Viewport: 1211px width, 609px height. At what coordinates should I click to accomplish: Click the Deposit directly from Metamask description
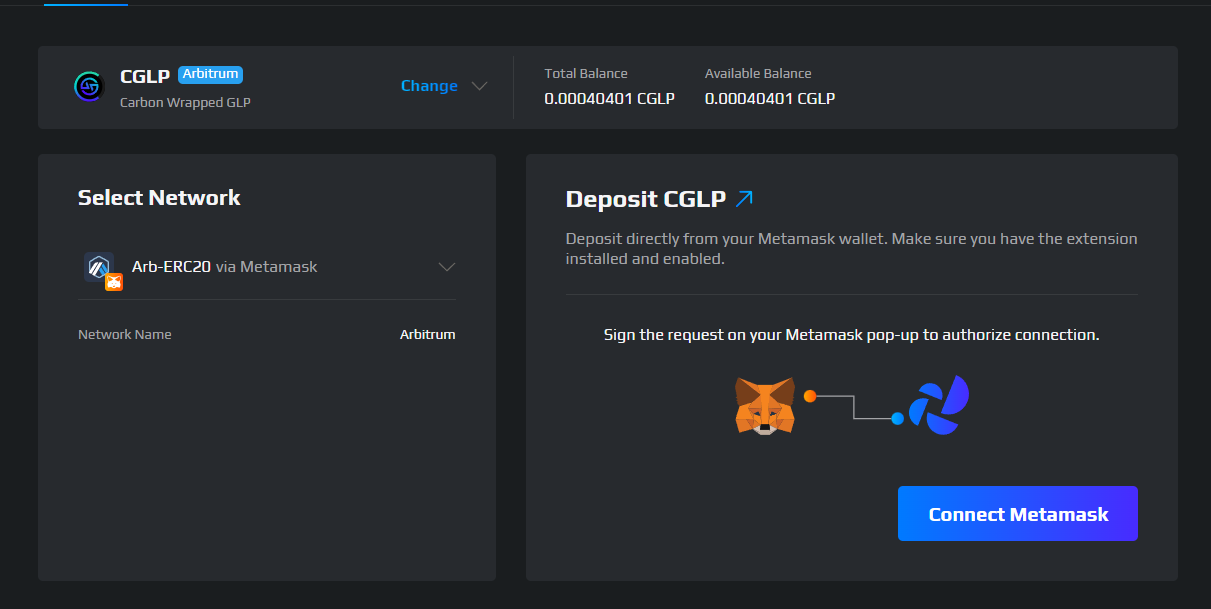[x=852, y=249]
